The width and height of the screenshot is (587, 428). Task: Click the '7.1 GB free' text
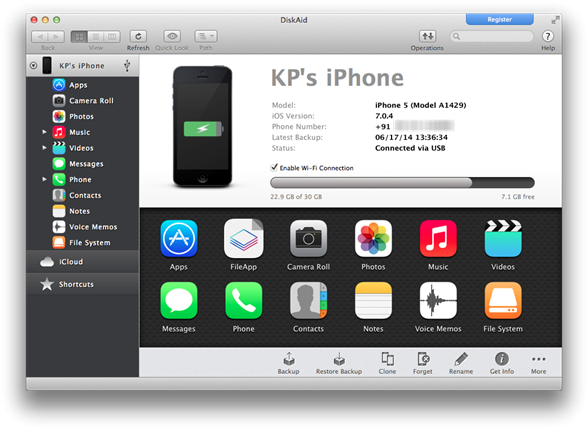(x=518, y=197)
